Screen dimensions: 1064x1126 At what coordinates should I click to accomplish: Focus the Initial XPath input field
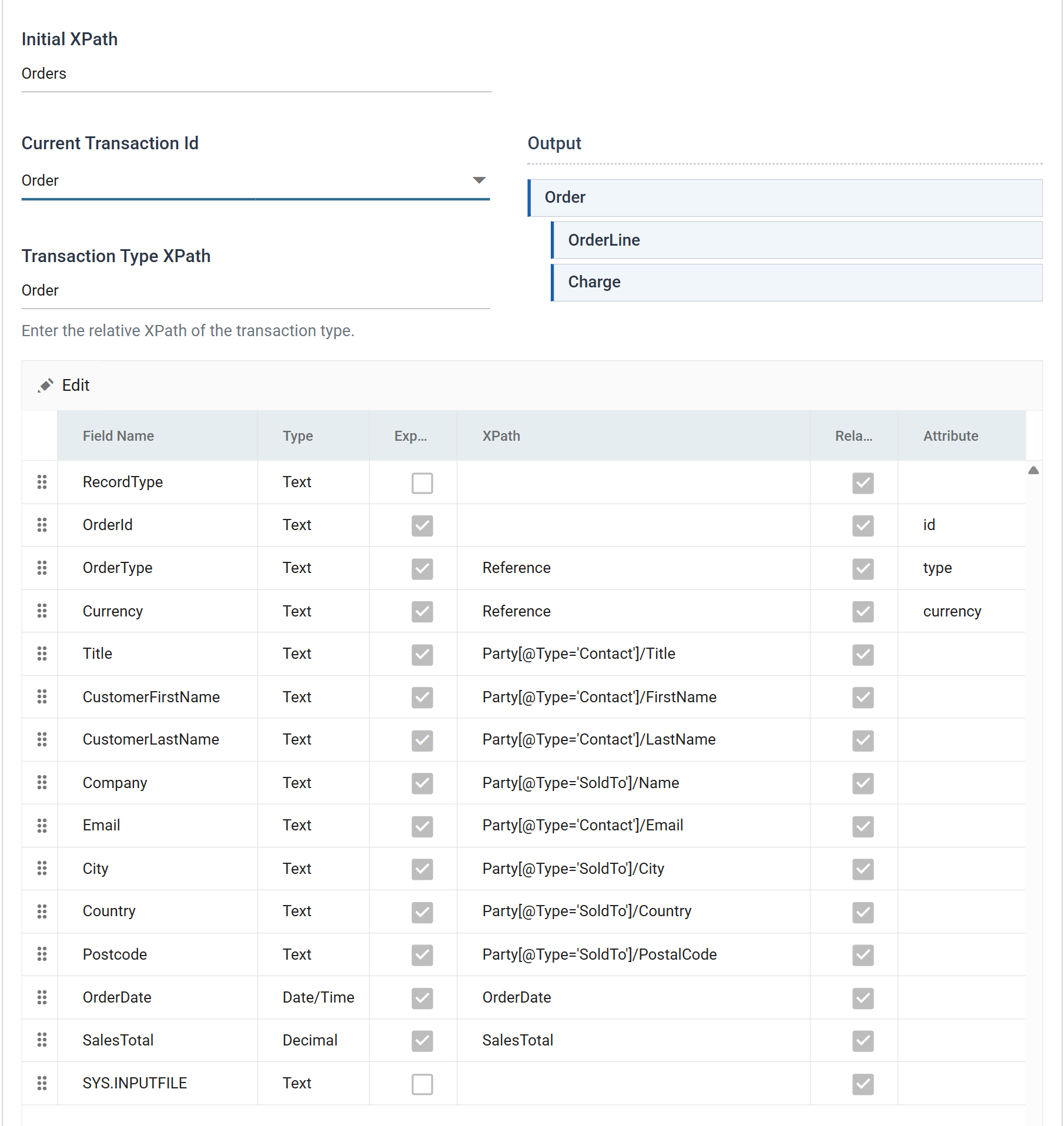tap(256, 74)
